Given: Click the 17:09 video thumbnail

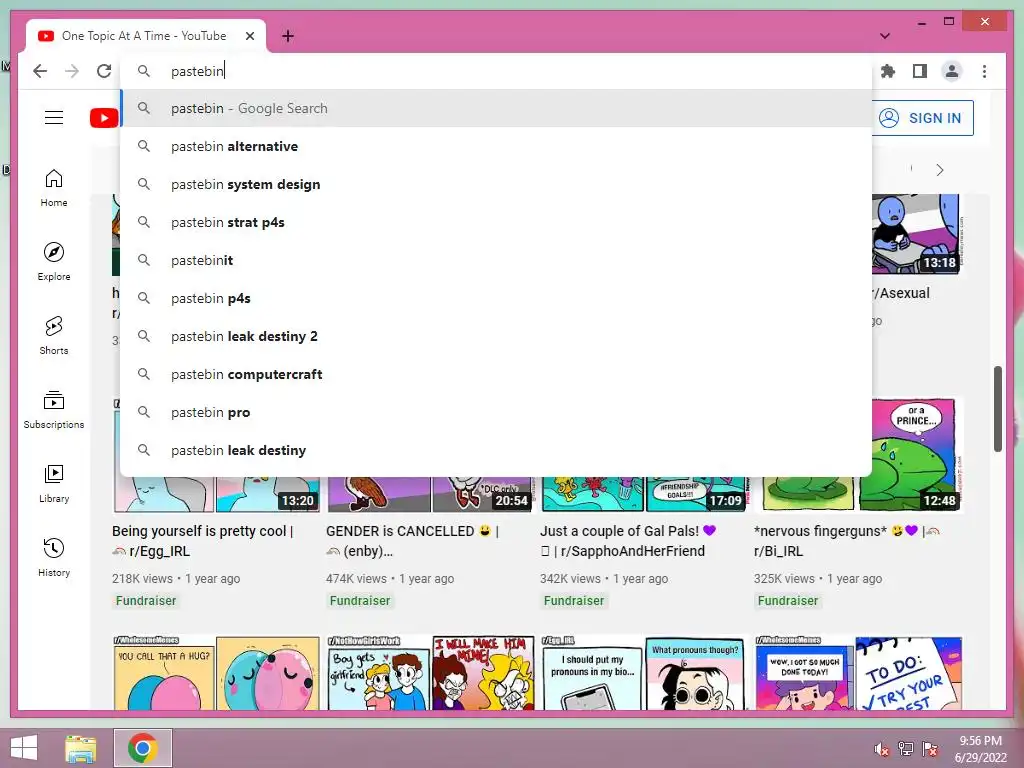Looking at the screenshot, I should 643,494.
